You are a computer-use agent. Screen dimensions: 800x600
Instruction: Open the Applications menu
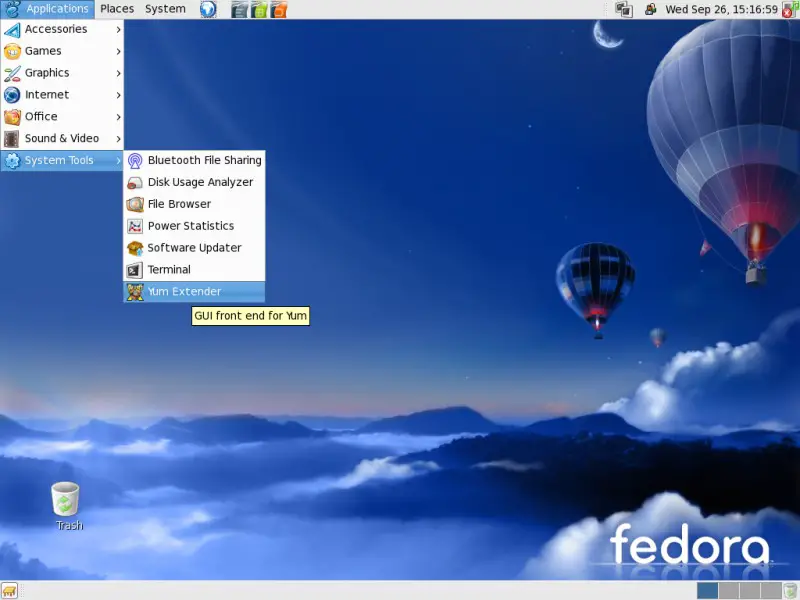click(47, 9)
